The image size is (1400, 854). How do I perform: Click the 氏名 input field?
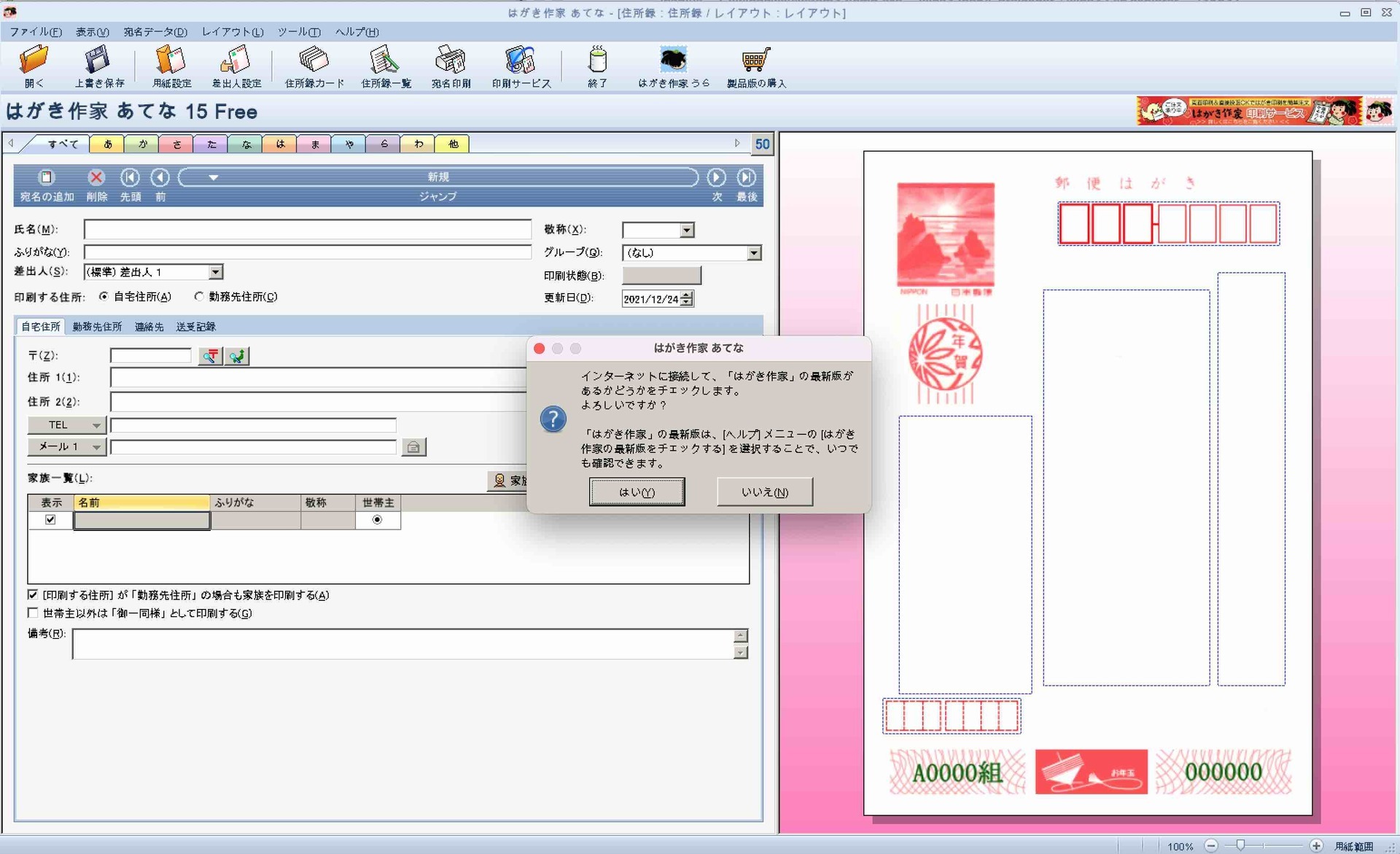click(307, 230)
